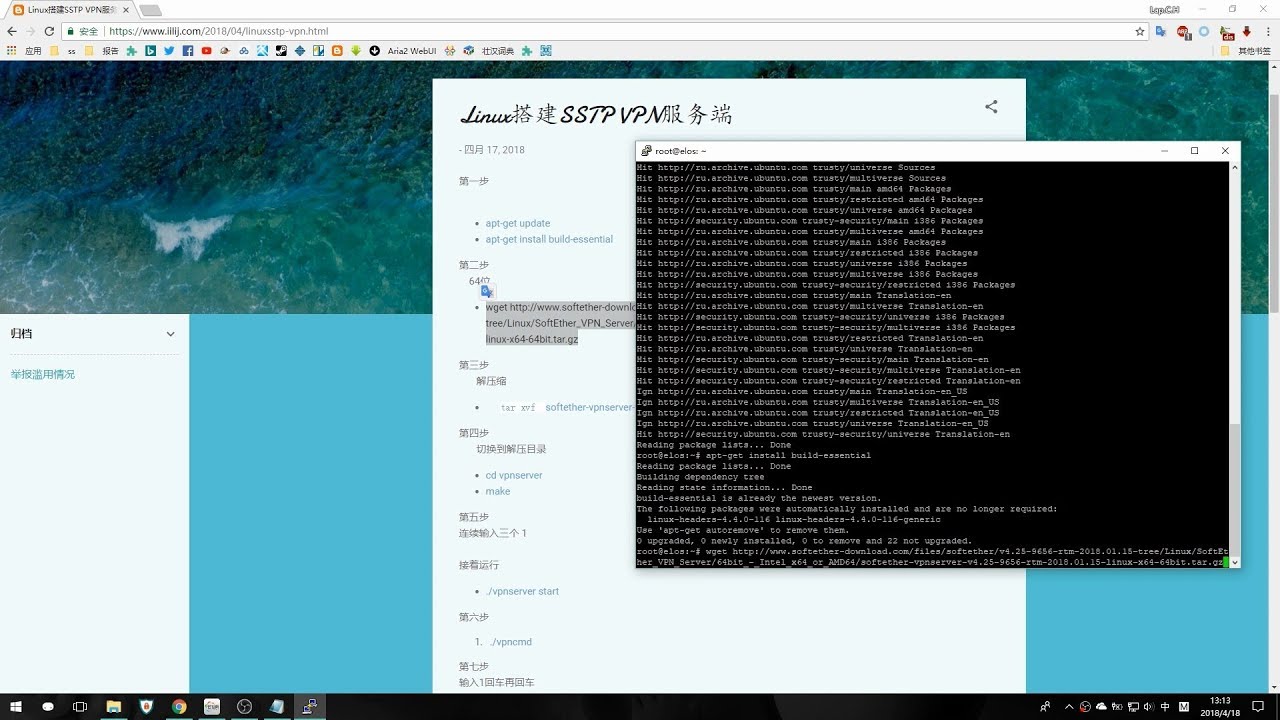The height and width of the screenshot is (720, 1280).
Task: Click the secure lock 安全 indicator
Action: click(82, 31)
